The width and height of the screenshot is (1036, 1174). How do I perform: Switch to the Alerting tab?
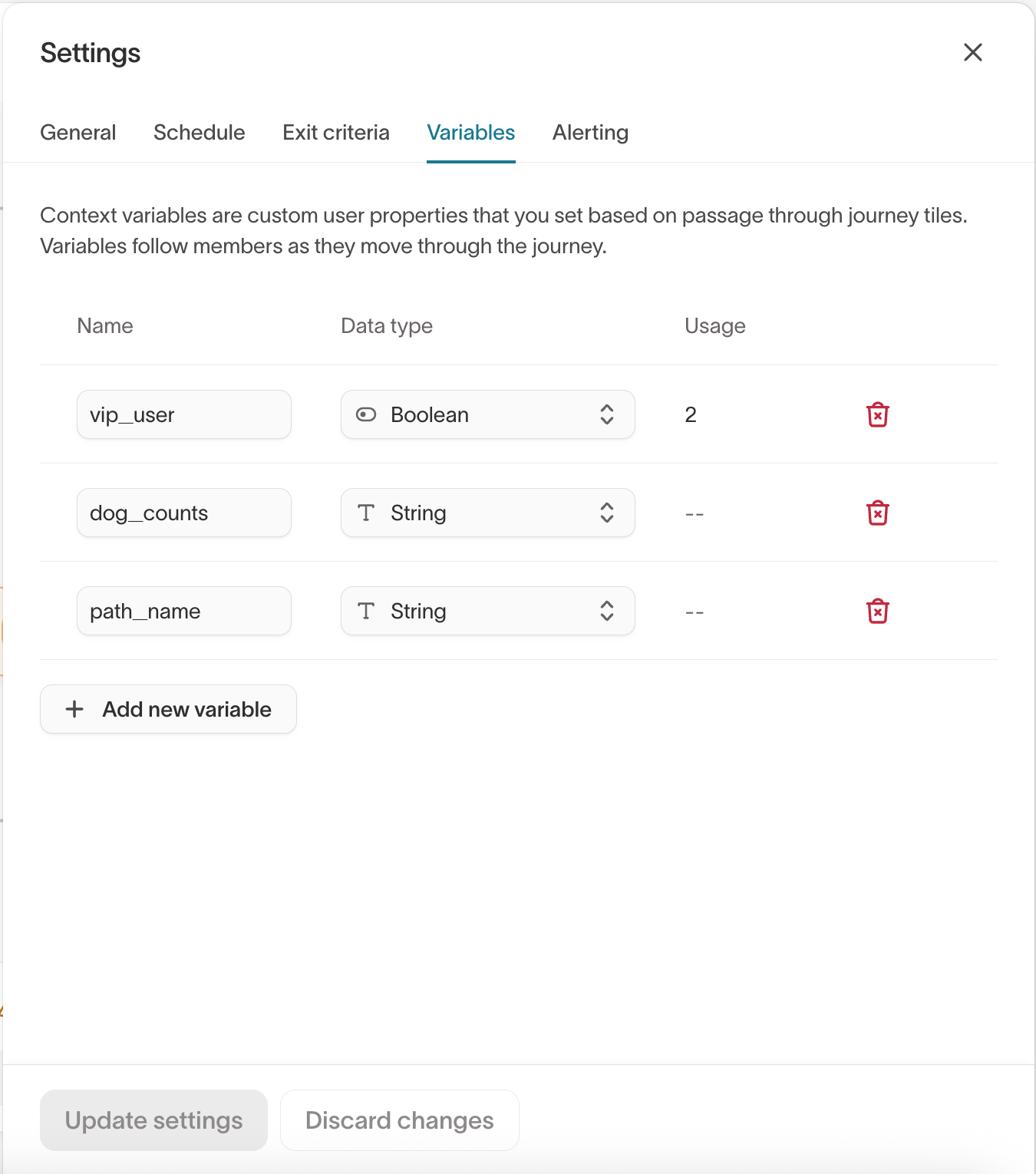(589, 132)
